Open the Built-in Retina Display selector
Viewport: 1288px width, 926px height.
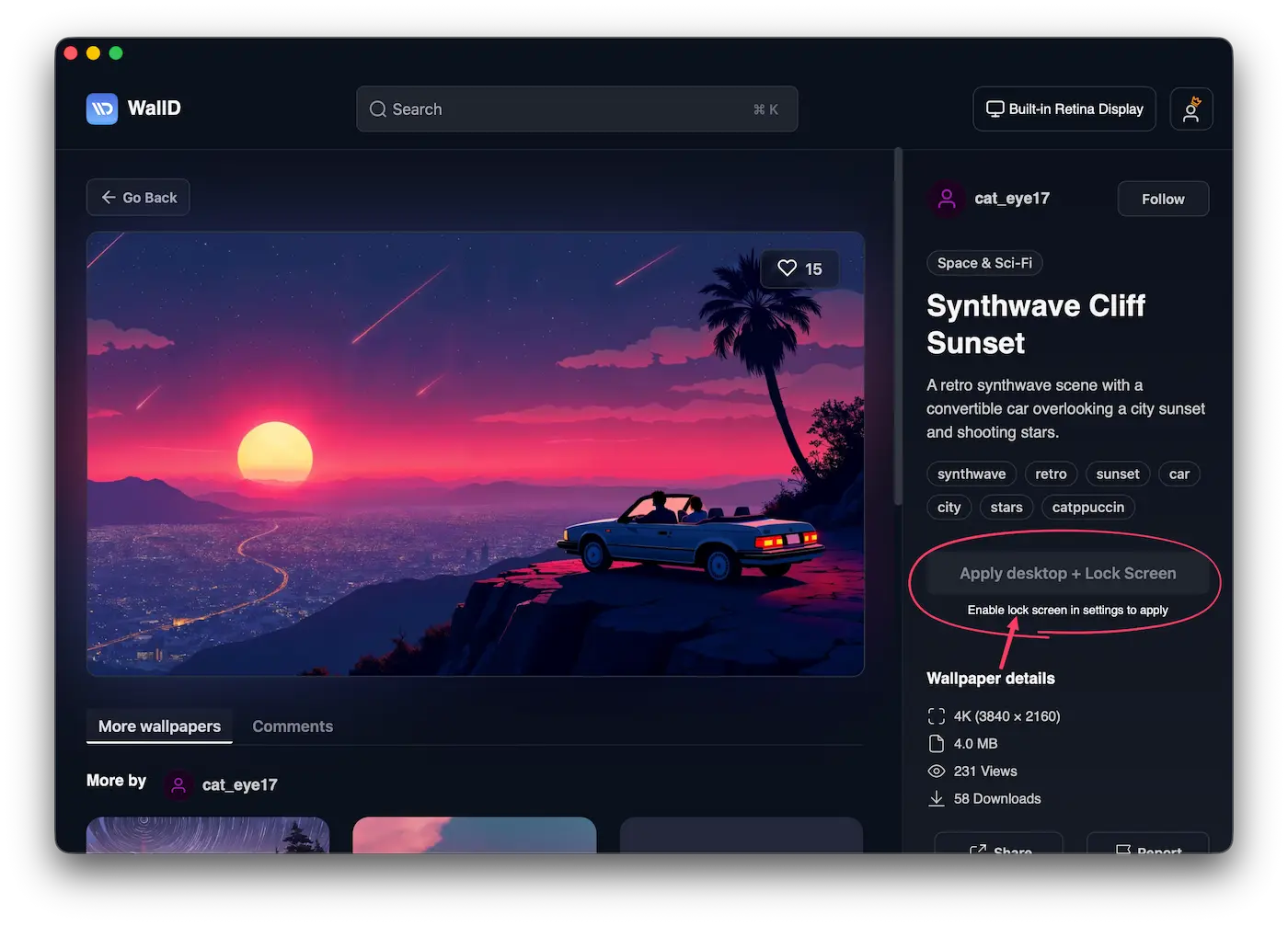[x=1064, y=109]
